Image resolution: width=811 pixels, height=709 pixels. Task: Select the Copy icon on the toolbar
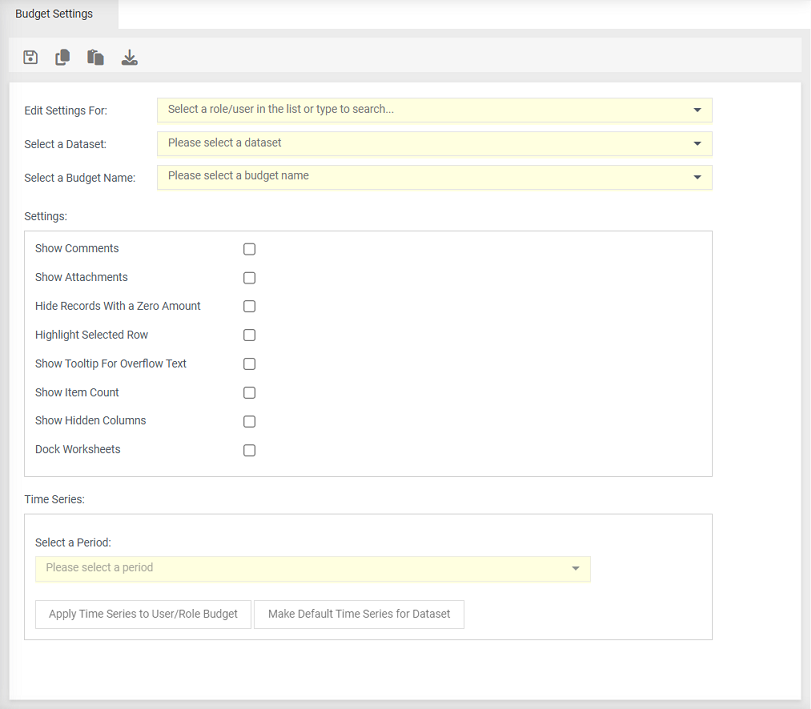62,57
